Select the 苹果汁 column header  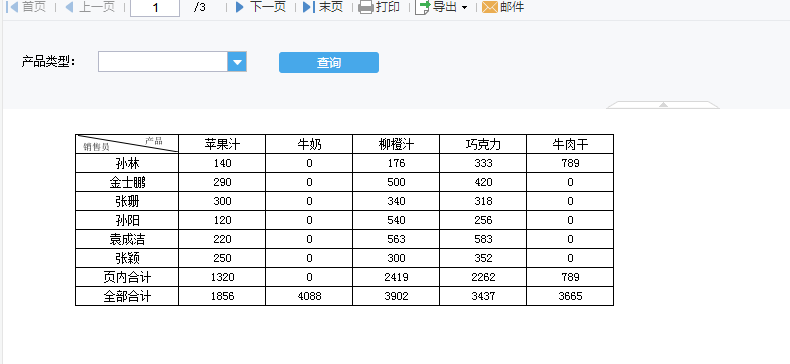point(222,144)
